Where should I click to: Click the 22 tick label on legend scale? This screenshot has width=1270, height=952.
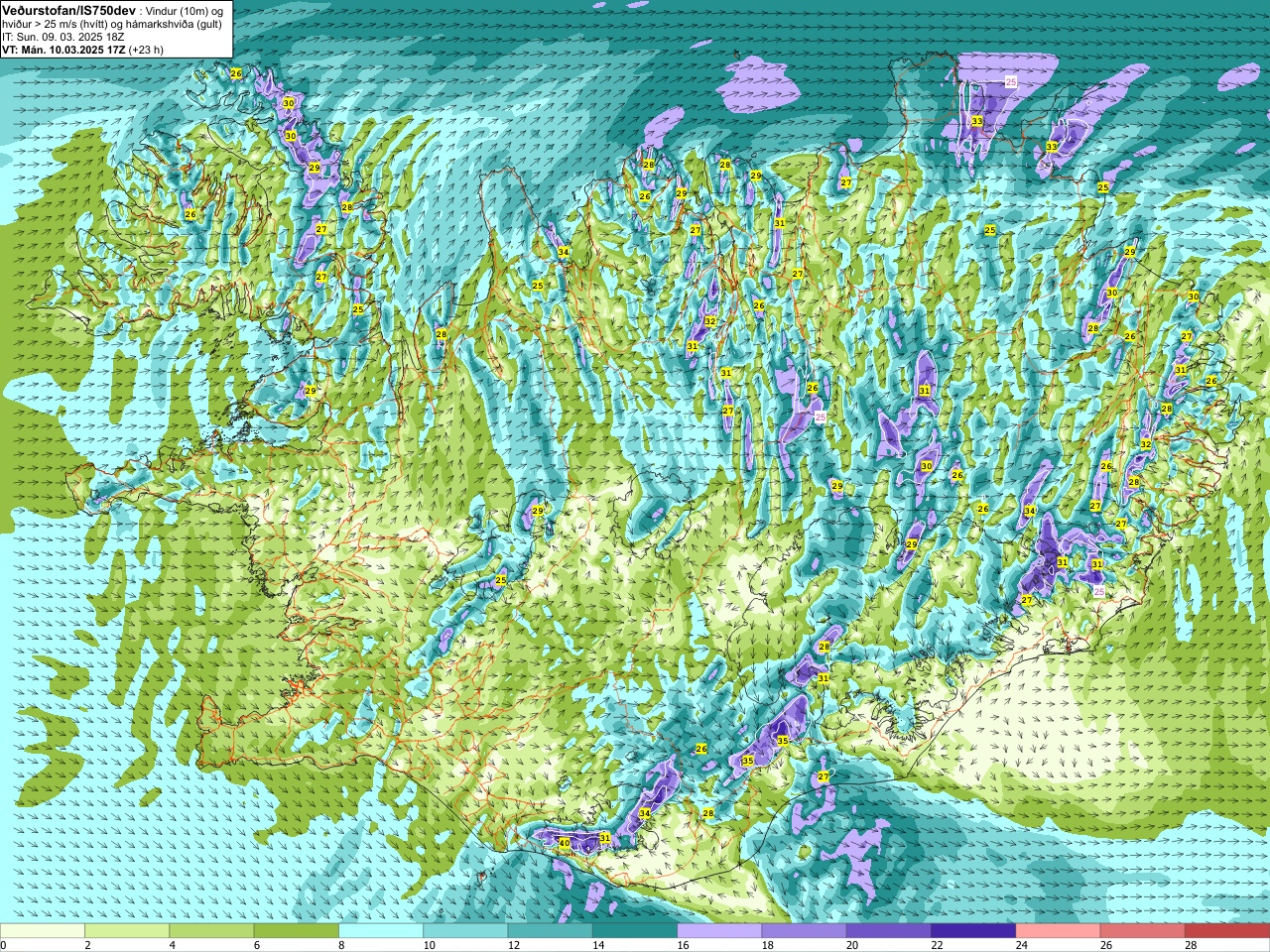click(936, 945)
